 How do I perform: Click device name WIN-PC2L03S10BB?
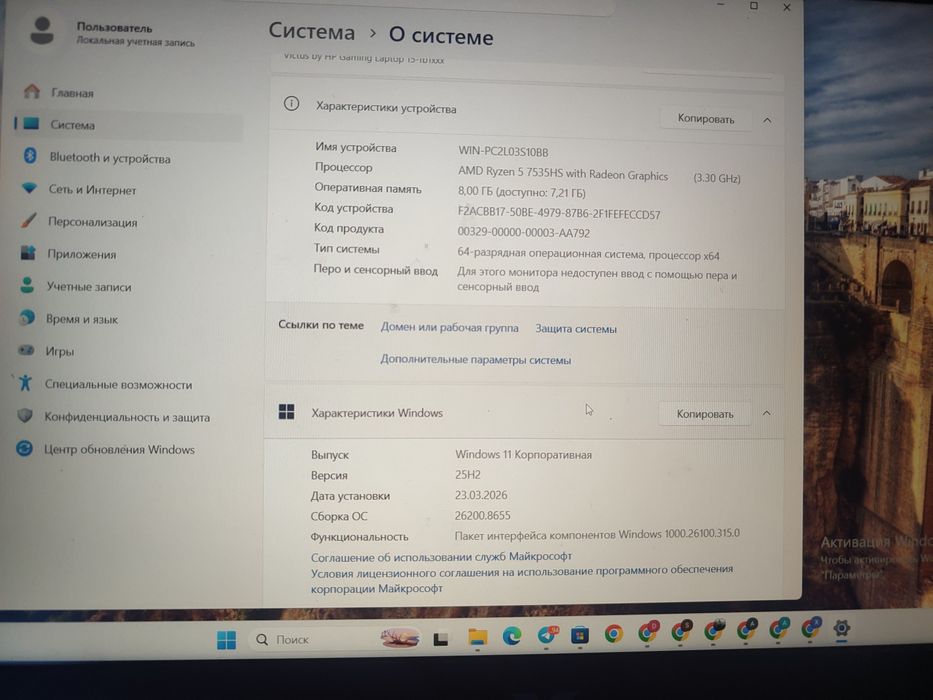coord(503,152)
